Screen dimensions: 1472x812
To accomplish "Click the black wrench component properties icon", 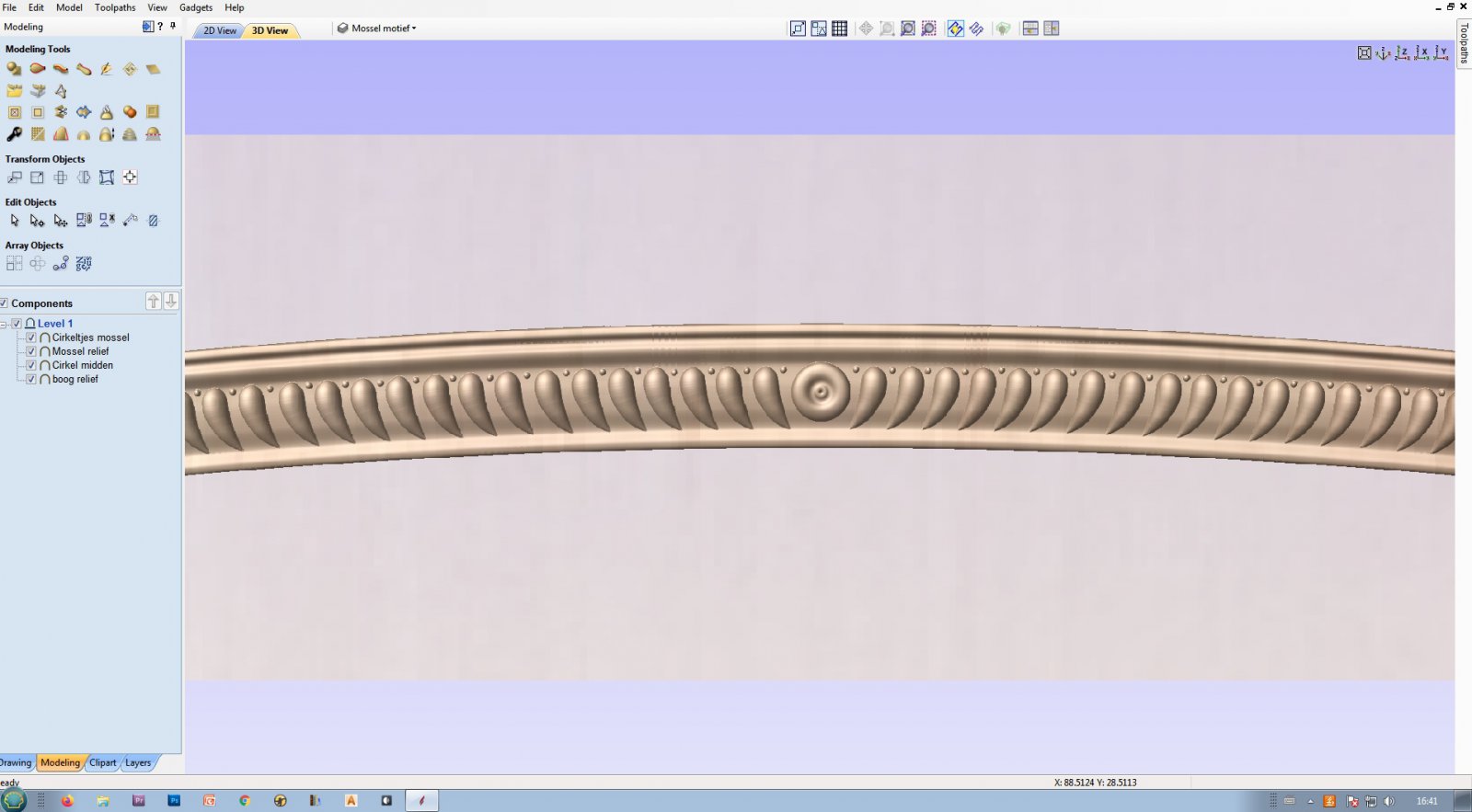I will [14, 134].
